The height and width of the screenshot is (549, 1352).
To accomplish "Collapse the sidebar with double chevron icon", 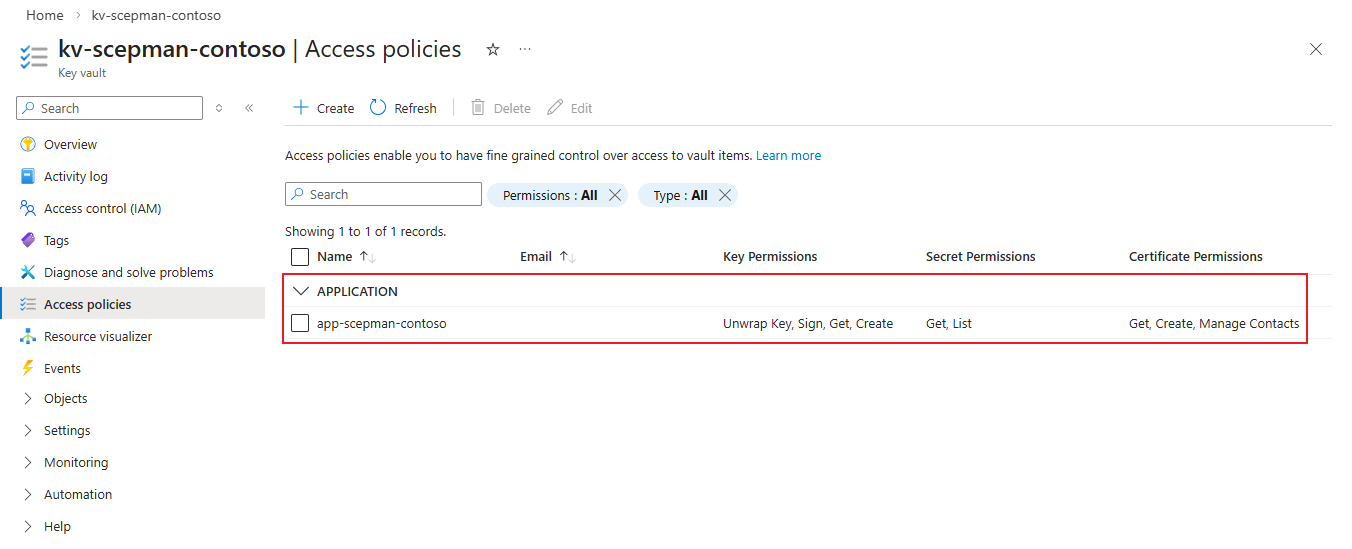I will pos(249,108).
